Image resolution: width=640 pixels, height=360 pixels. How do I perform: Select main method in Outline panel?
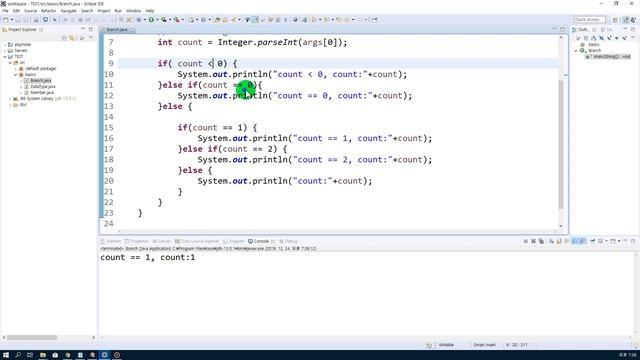click(x=608, y=57)
